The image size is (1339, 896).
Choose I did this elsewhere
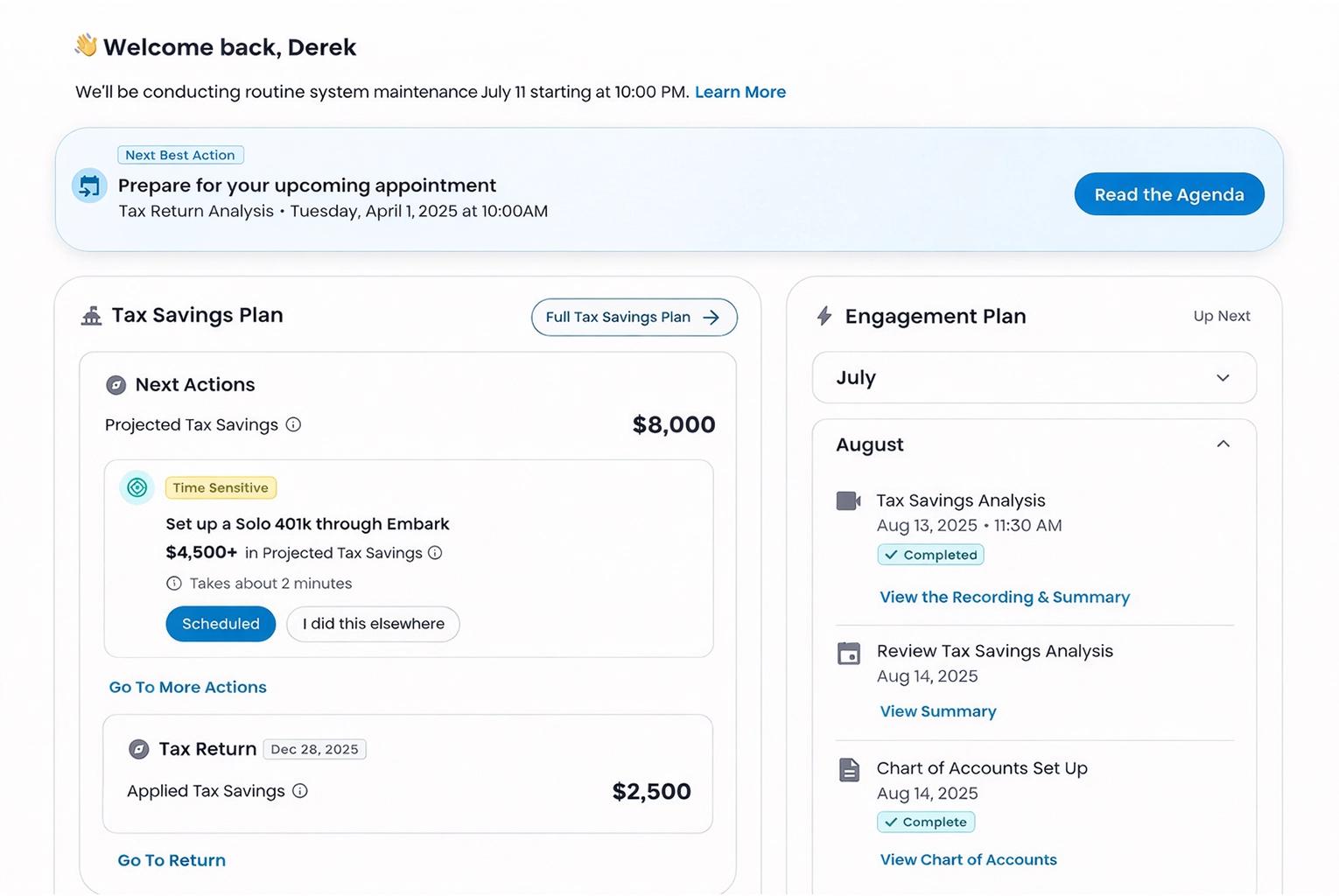[373, 624]
